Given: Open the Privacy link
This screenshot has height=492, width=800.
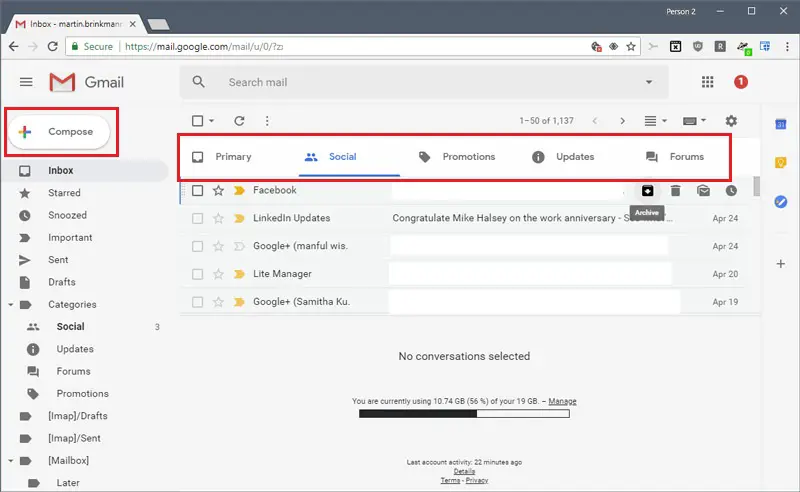Looking at the screenshot, I should pyautogui.click(x=477, y=480).
